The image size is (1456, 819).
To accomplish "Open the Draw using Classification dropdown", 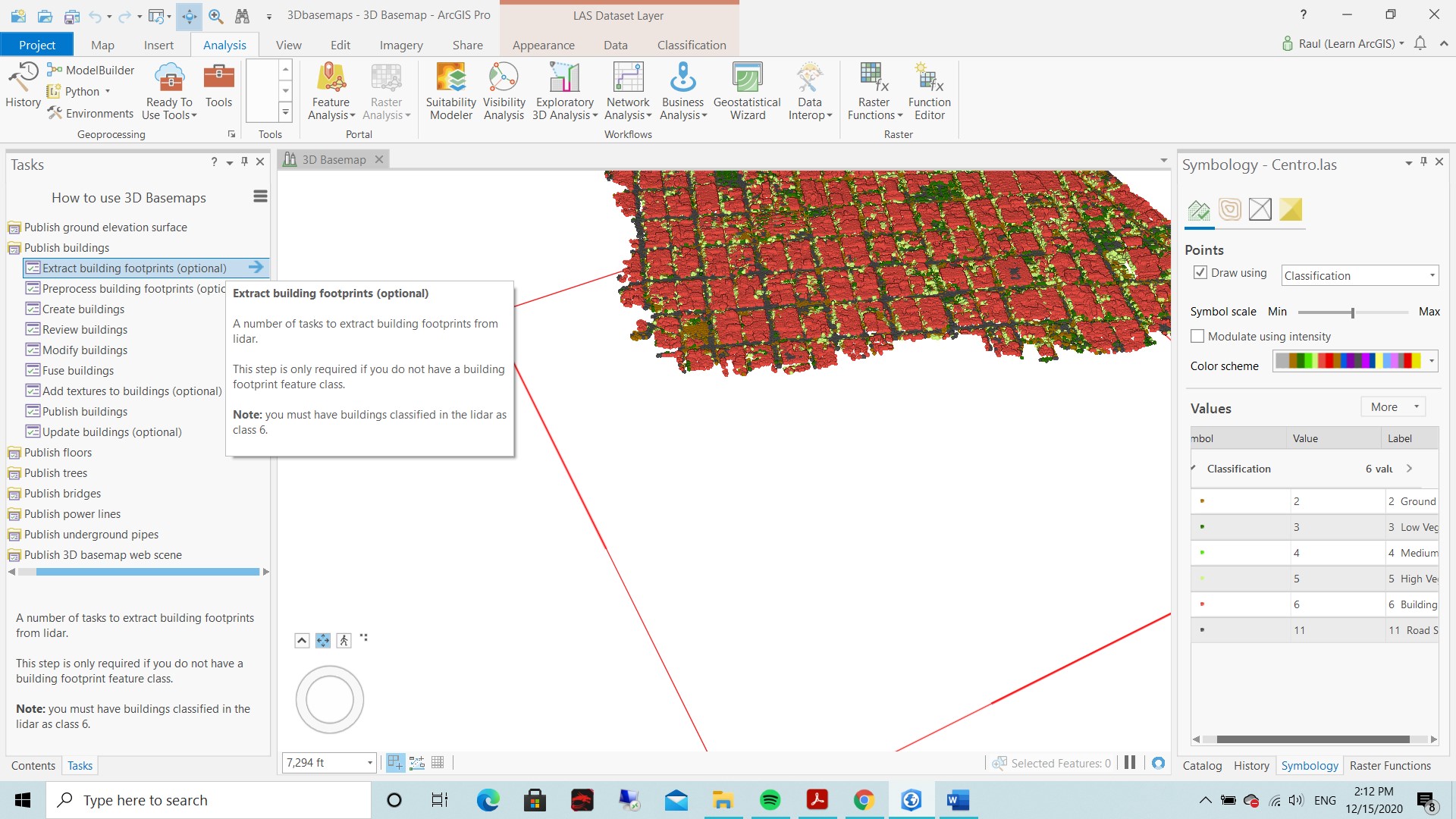I will [x=1431, y=275].
